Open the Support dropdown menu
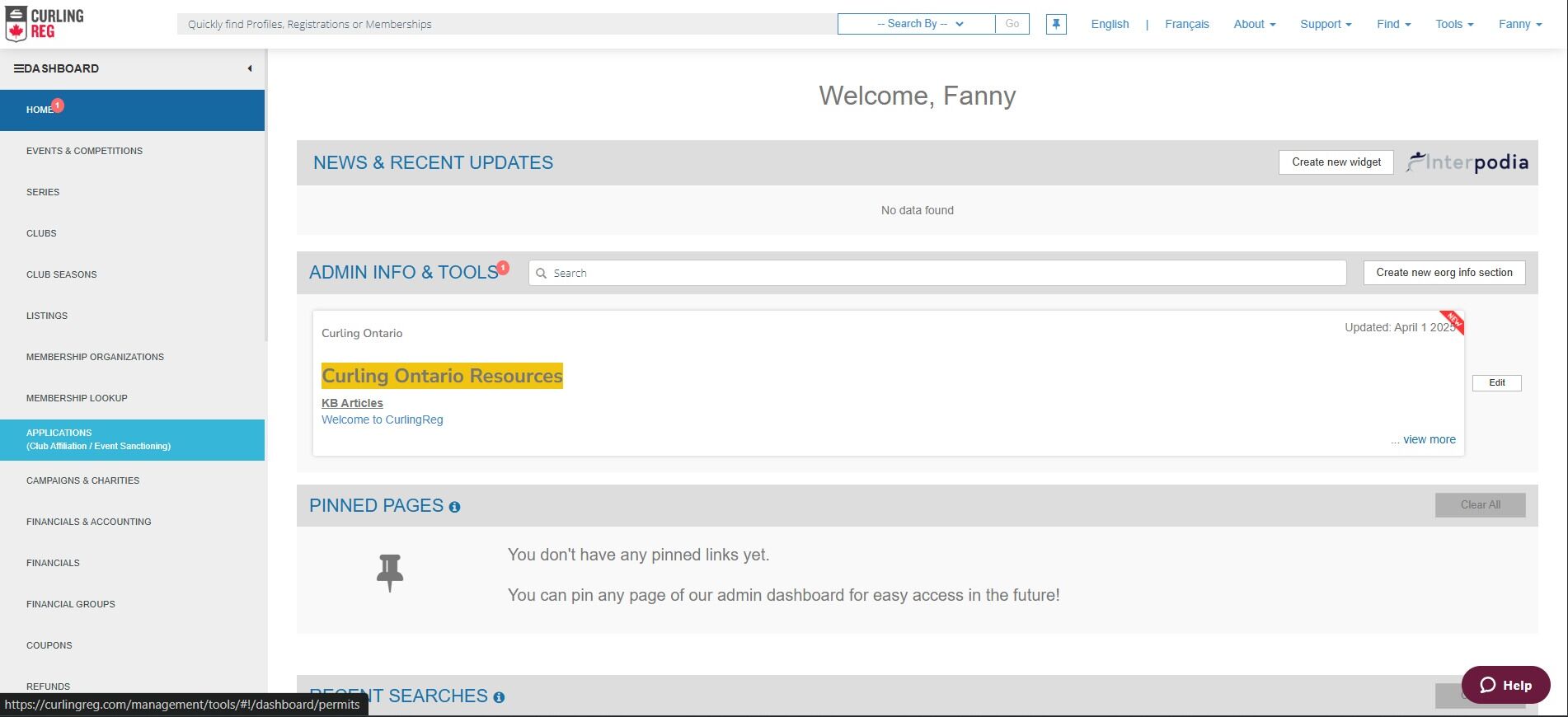This screenshot has width=1568, height=717. click(1326, 24)
